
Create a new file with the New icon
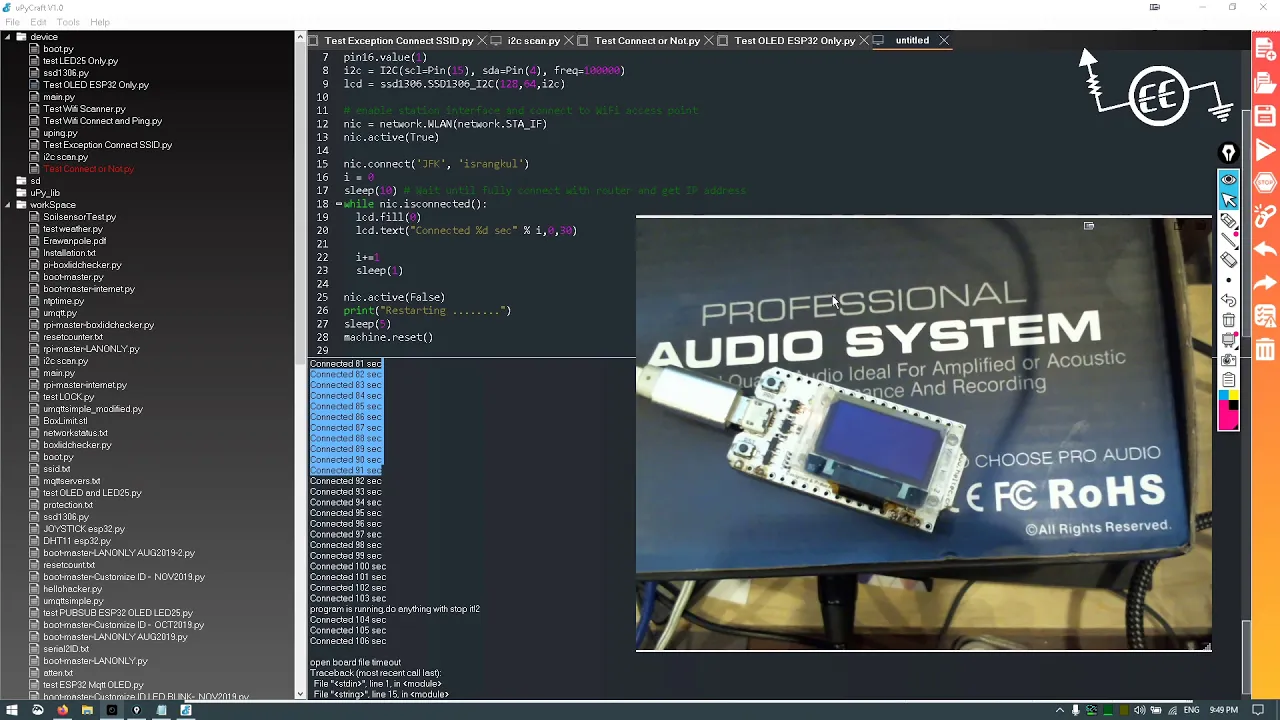1265,48
